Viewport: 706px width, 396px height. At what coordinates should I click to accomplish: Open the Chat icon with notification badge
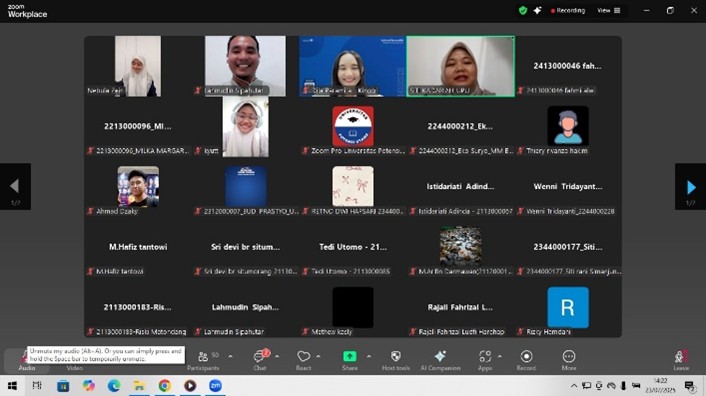click(260, 360)
